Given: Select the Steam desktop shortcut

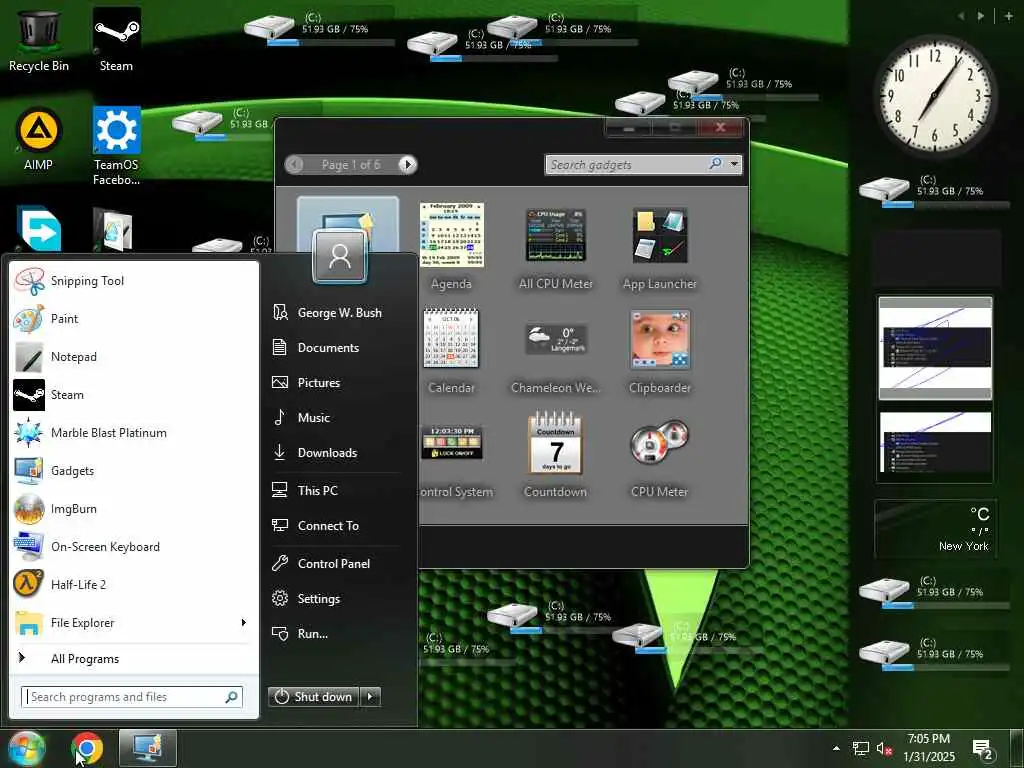Looking at the screenshot, I should (x=116, y=40).
